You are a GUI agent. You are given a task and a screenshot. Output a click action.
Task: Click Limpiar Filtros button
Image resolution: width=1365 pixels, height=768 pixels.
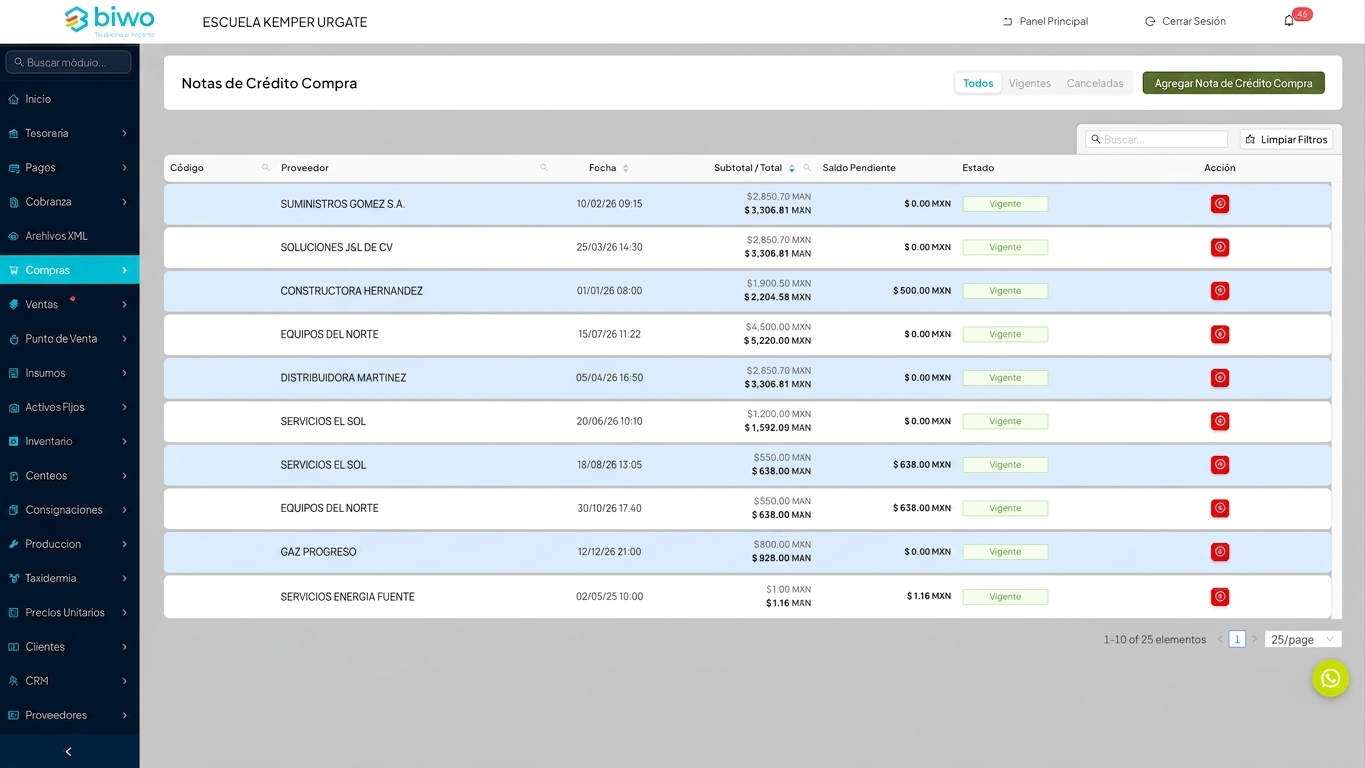[x=1286, y=139]
